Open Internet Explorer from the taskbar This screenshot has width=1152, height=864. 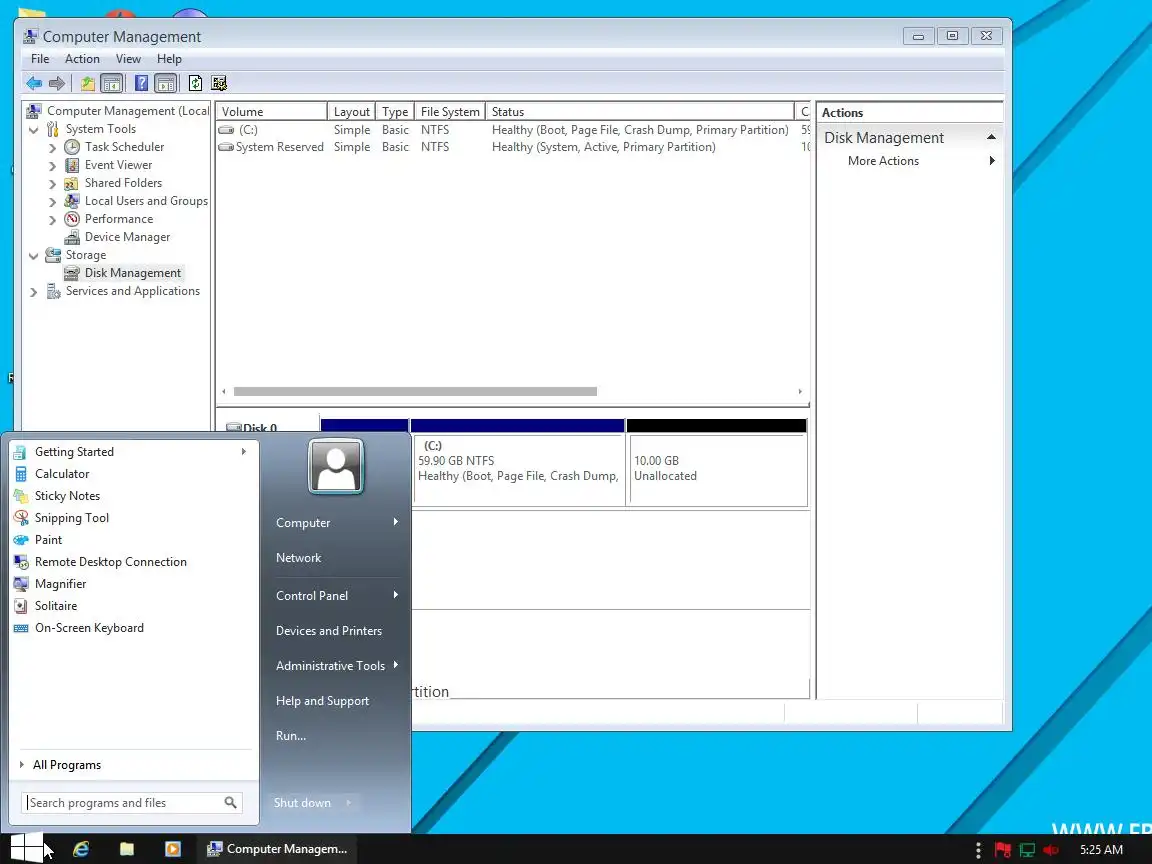tap(81, 849)
